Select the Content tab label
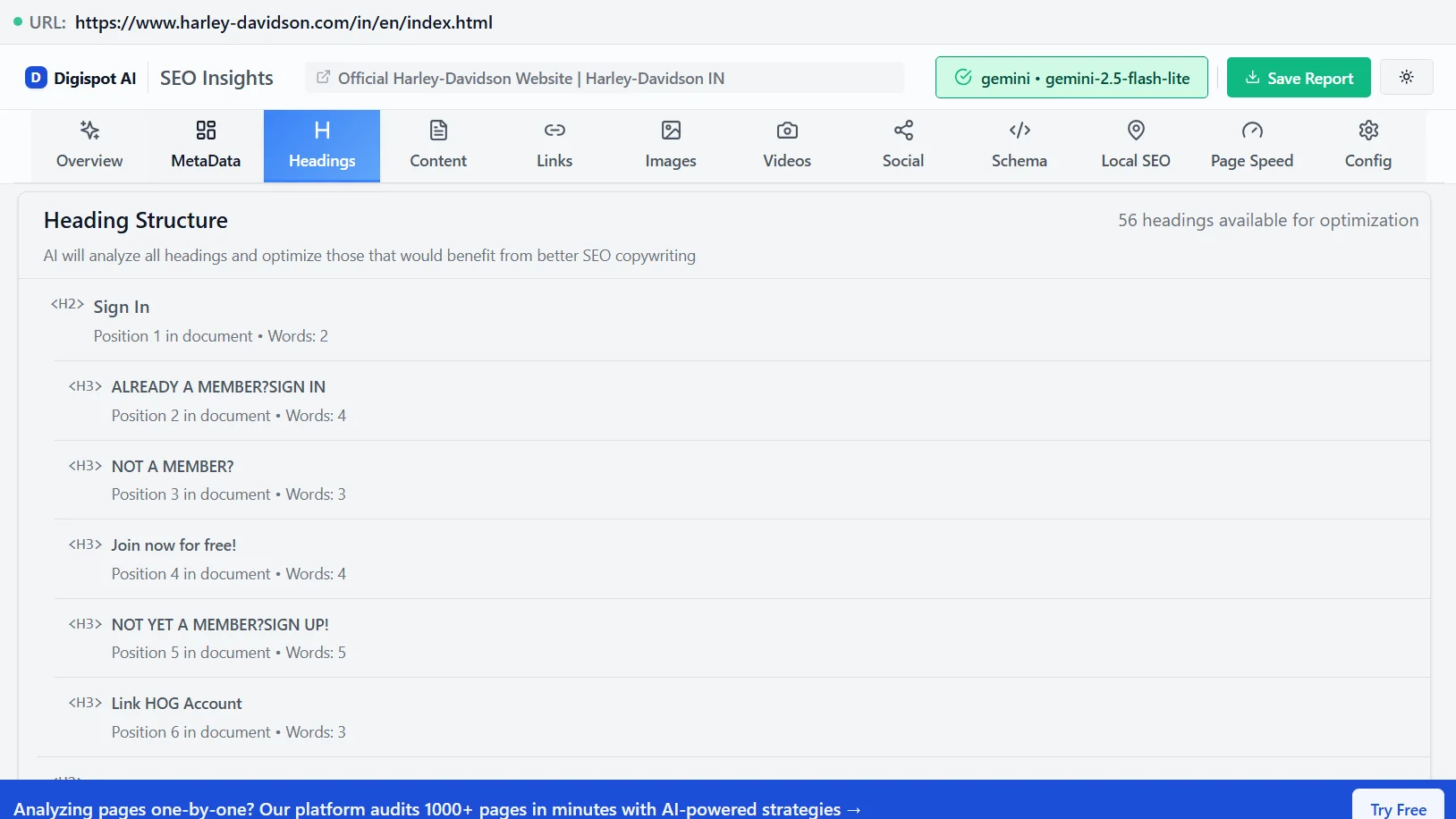 click(x=438, y=161)
